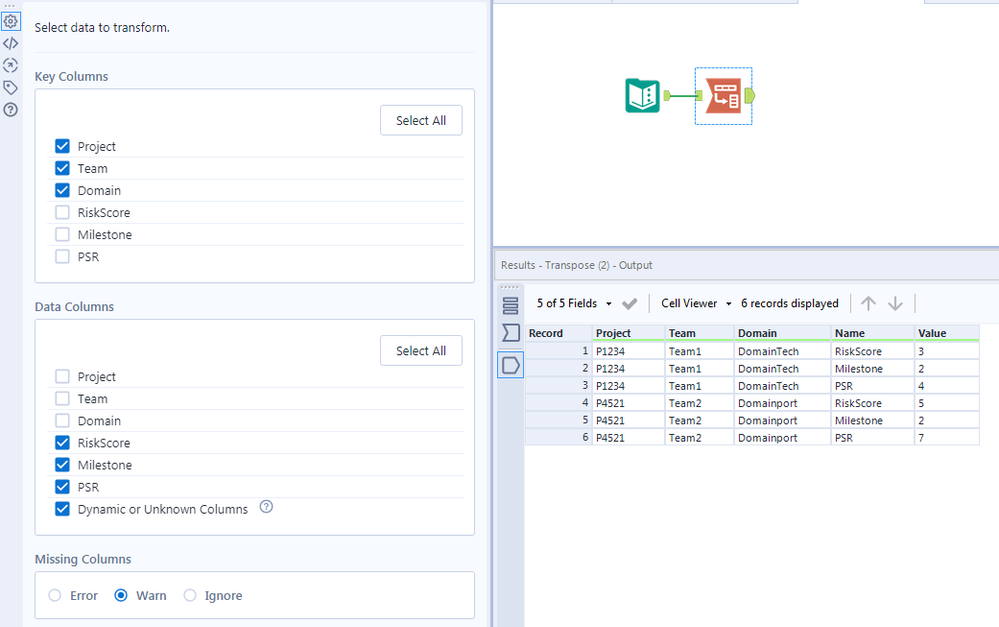Select DomainTech cell in record 2
The height and width of the screenshot is (627, 999).
pos(782,369)
